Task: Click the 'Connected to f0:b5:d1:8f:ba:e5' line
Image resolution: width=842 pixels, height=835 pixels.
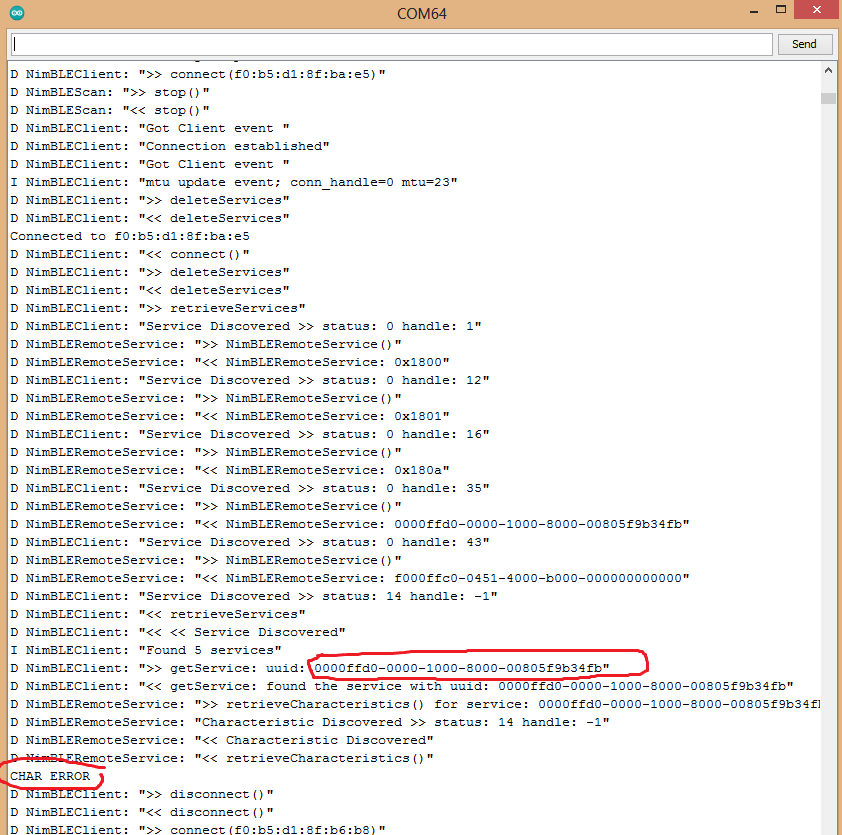Action: click(x=129, y=236)
